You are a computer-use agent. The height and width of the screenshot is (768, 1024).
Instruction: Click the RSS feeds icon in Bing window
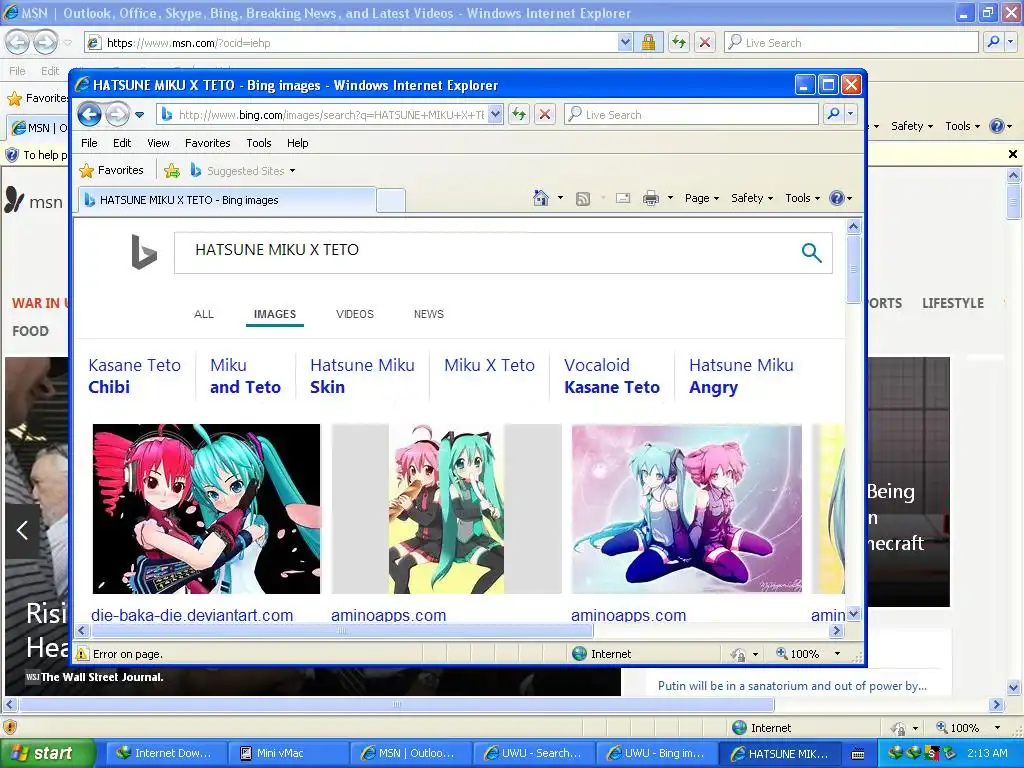pos(583,199)
